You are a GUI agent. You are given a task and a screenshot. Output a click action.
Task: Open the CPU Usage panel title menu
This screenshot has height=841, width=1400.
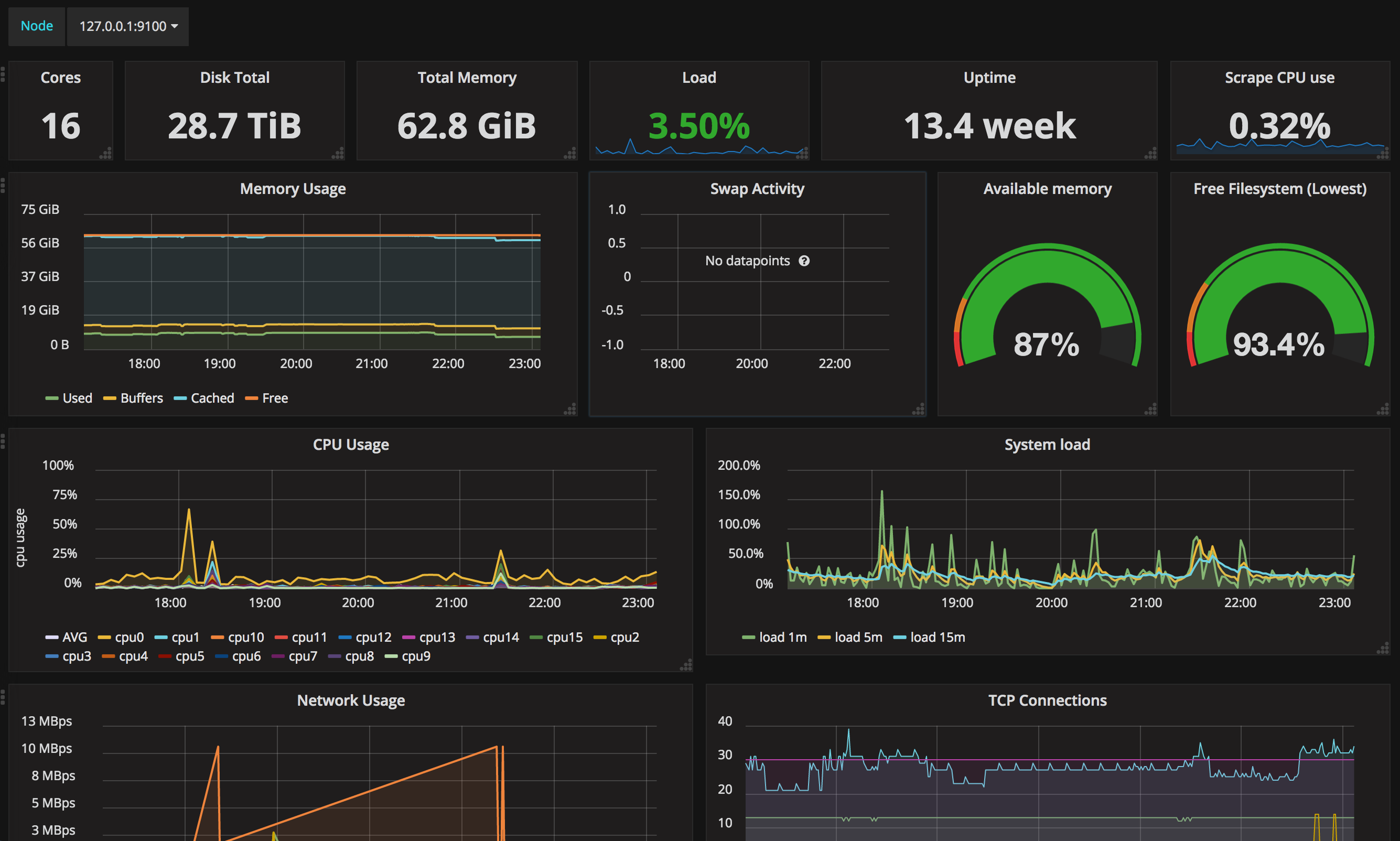click(x=351, y=445)
